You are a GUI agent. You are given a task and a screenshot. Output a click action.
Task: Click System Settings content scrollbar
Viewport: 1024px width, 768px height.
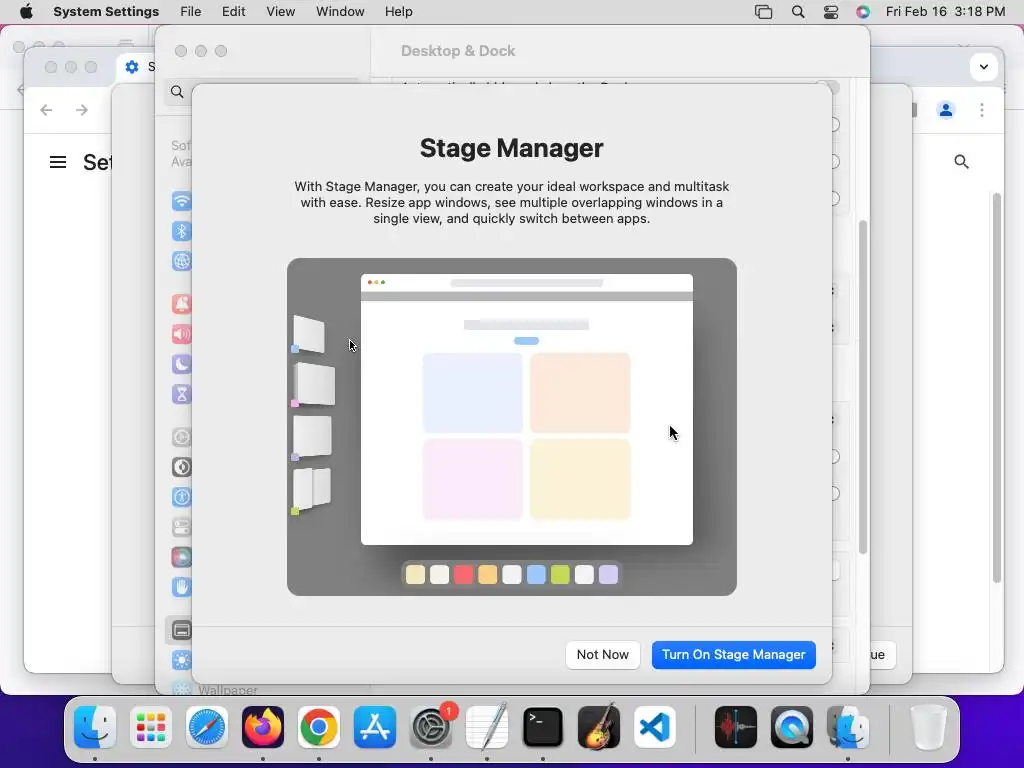tap(863, 387)
